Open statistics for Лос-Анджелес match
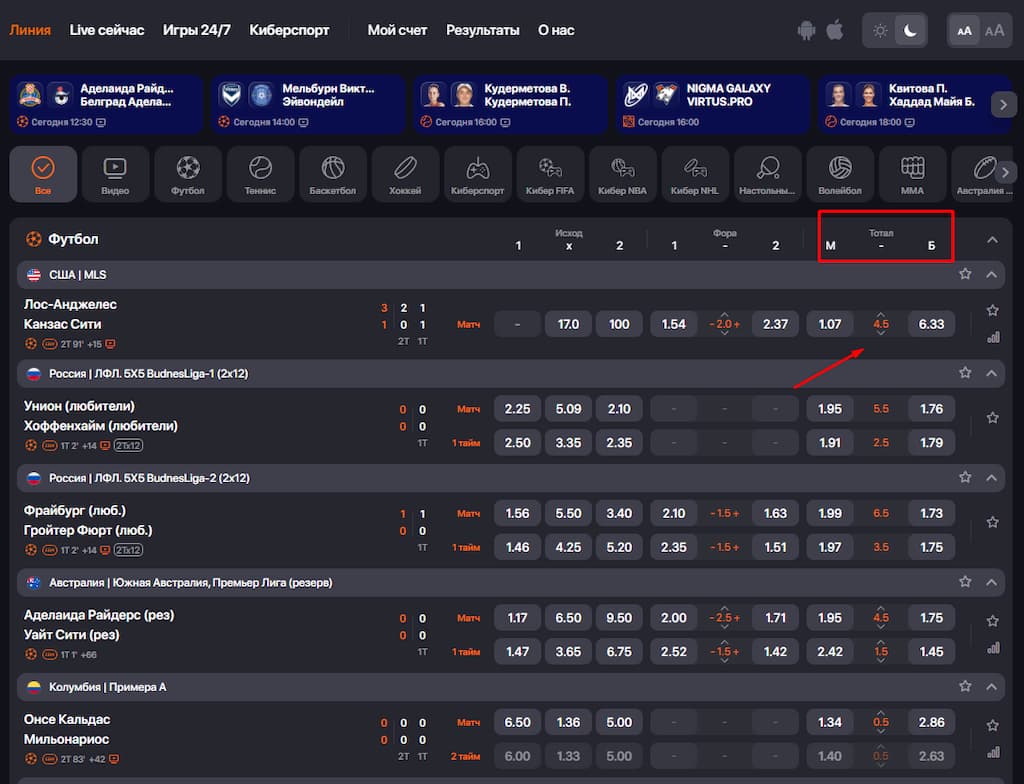Image resolution: width=1024 pixels, height=784 pixels. (x=993, y=338)
